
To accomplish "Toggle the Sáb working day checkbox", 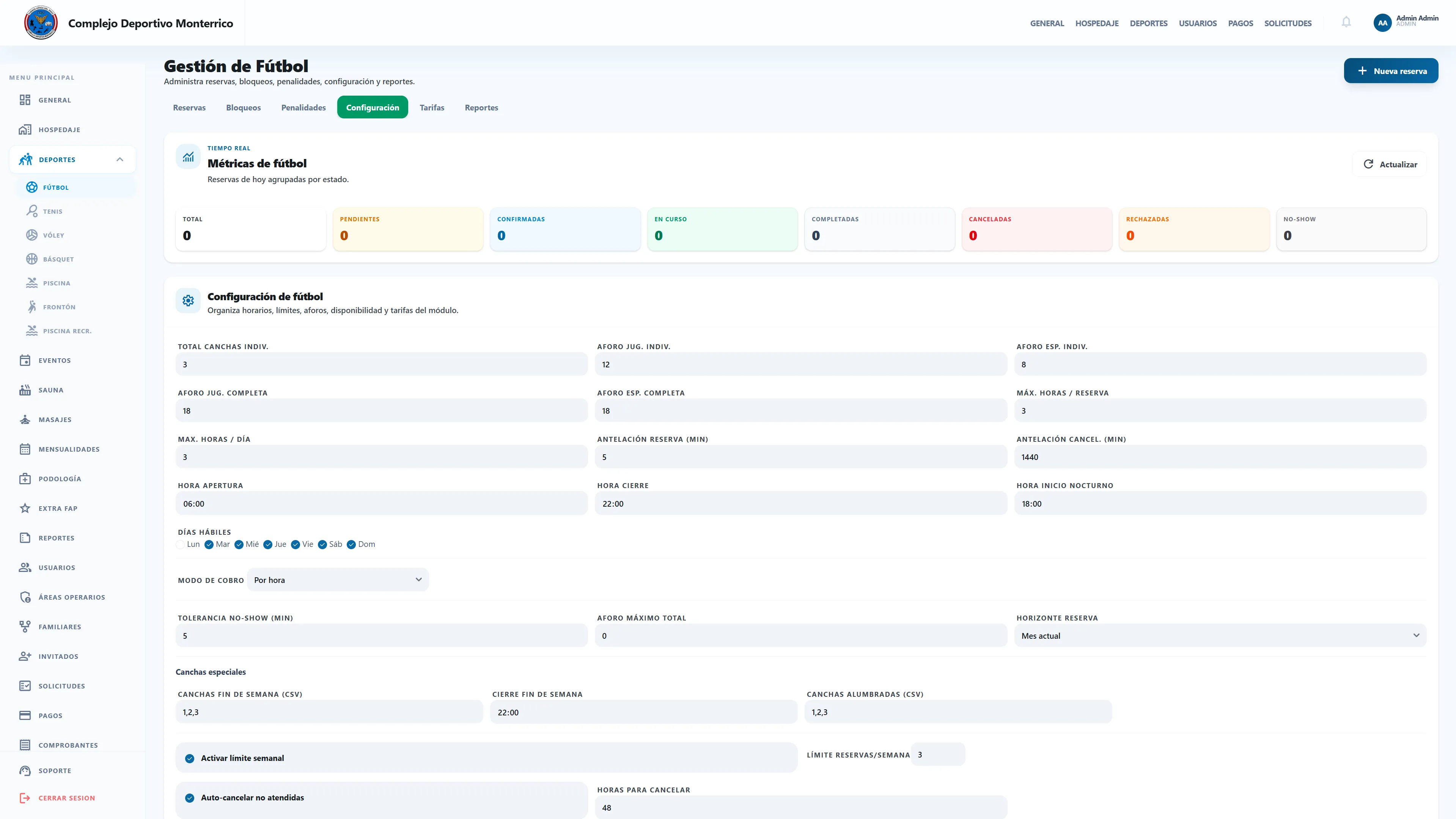I will point(323,544).
